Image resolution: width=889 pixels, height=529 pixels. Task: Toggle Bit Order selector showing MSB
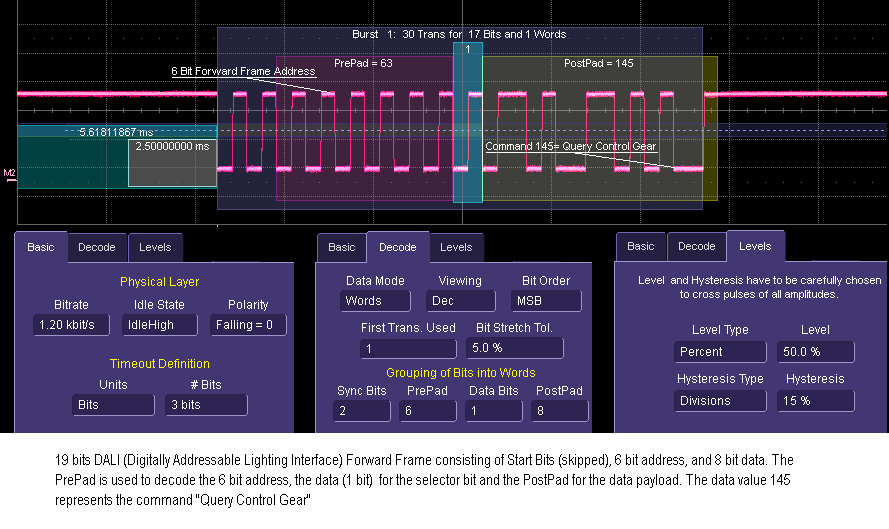[545, 301]
